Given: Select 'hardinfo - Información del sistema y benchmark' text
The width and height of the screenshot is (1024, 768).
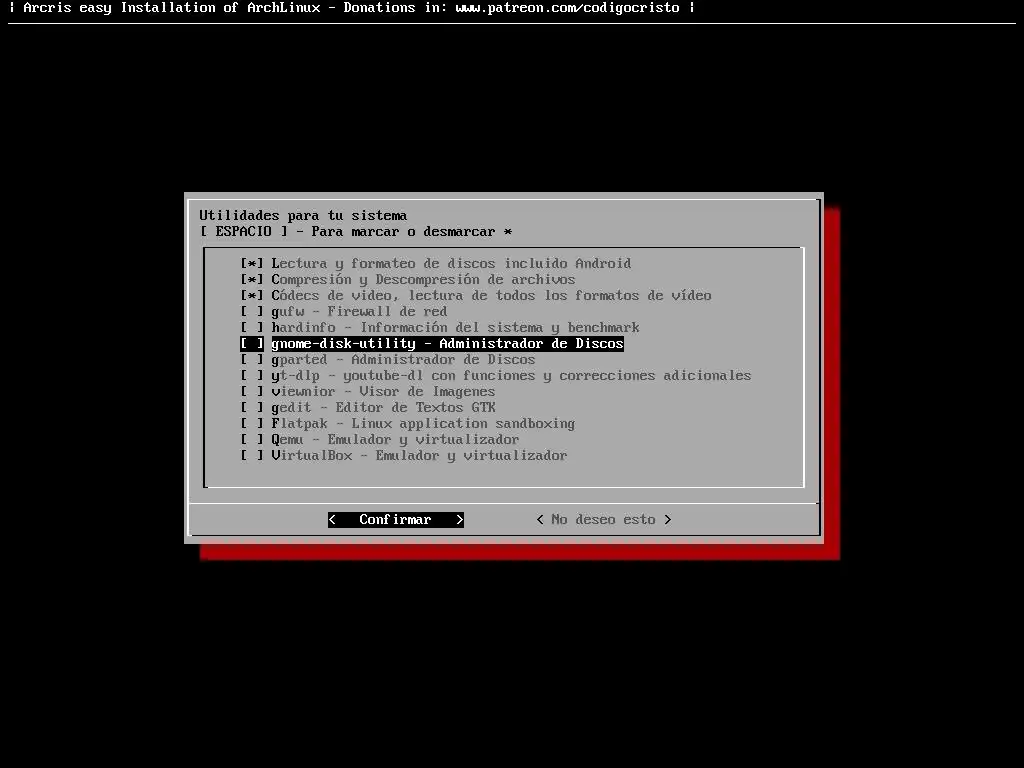Looking at the screenshot, I should tap(455, 327).
